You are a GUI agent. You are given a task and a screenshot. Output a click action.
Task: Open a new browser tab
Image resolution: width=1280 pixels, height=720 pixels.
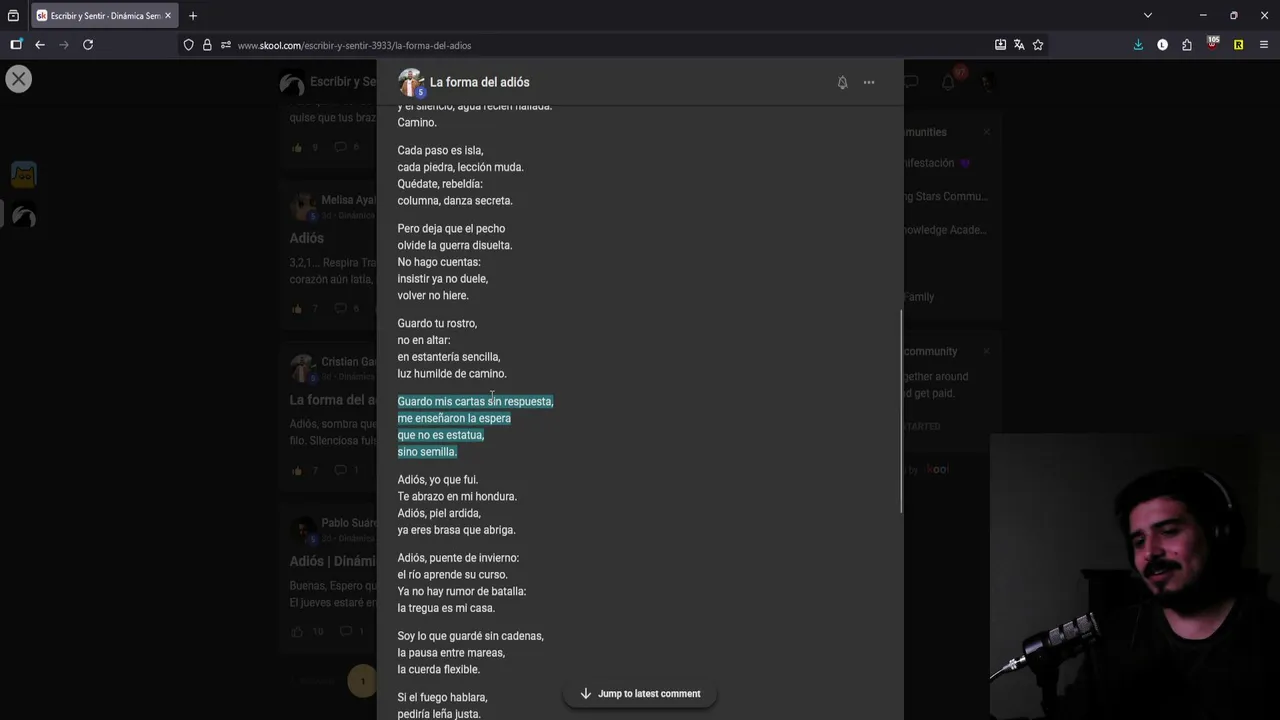click(x=193, y=16)
